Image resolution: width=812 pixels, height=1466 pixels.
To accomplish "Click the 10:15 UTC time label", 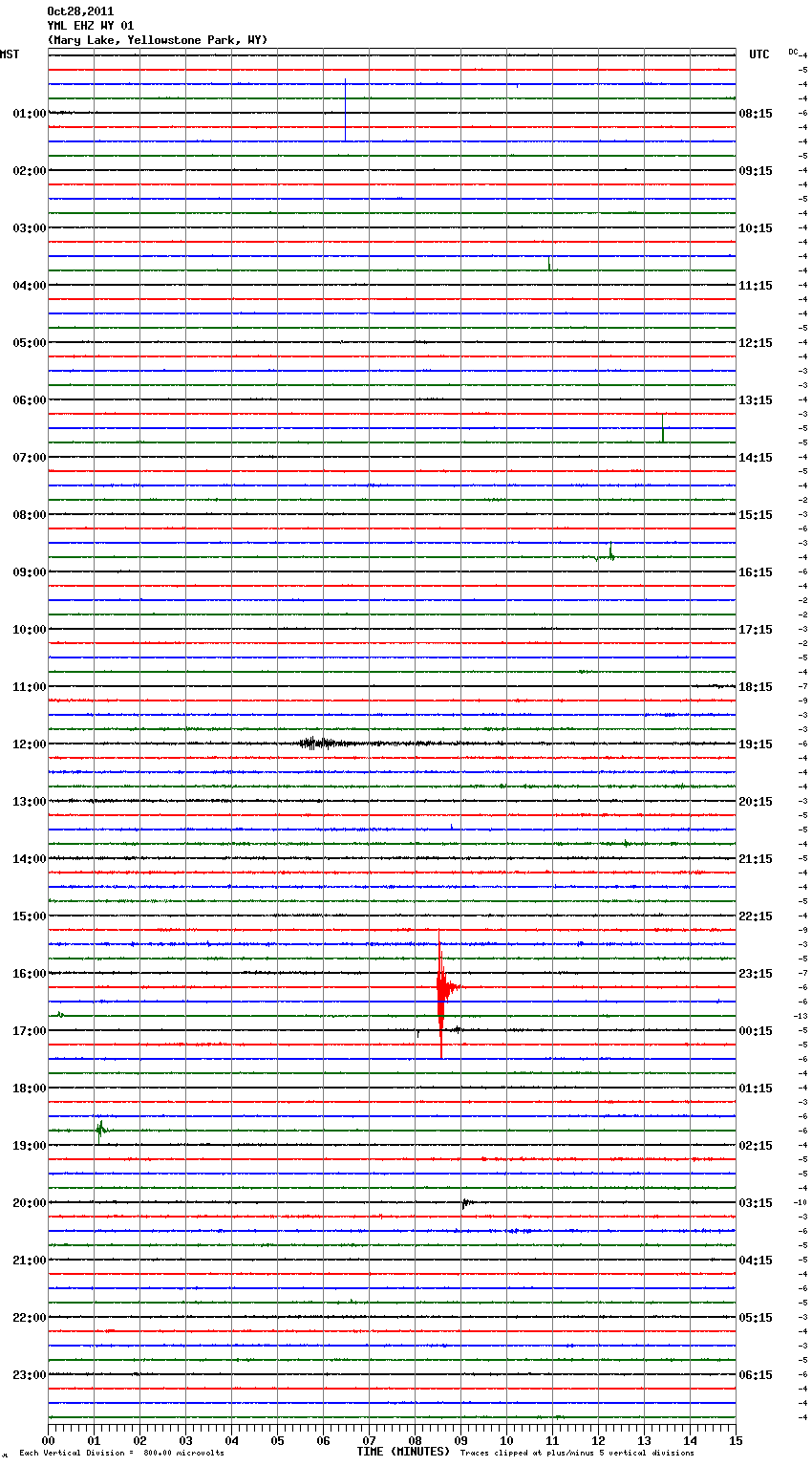I will click(x=756, y=228).
